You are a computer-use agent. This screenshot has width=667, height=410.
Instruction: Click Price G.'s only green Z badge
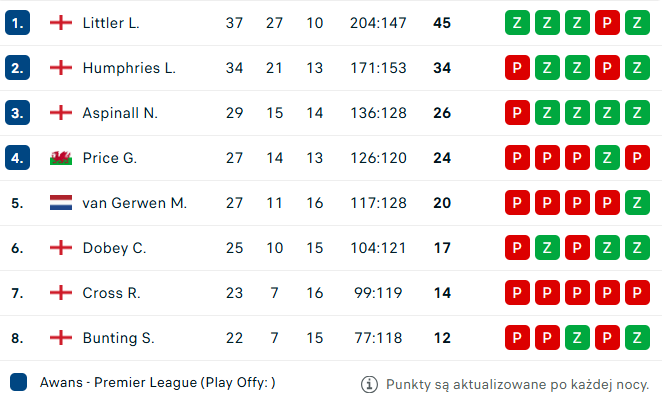point(607,158)
